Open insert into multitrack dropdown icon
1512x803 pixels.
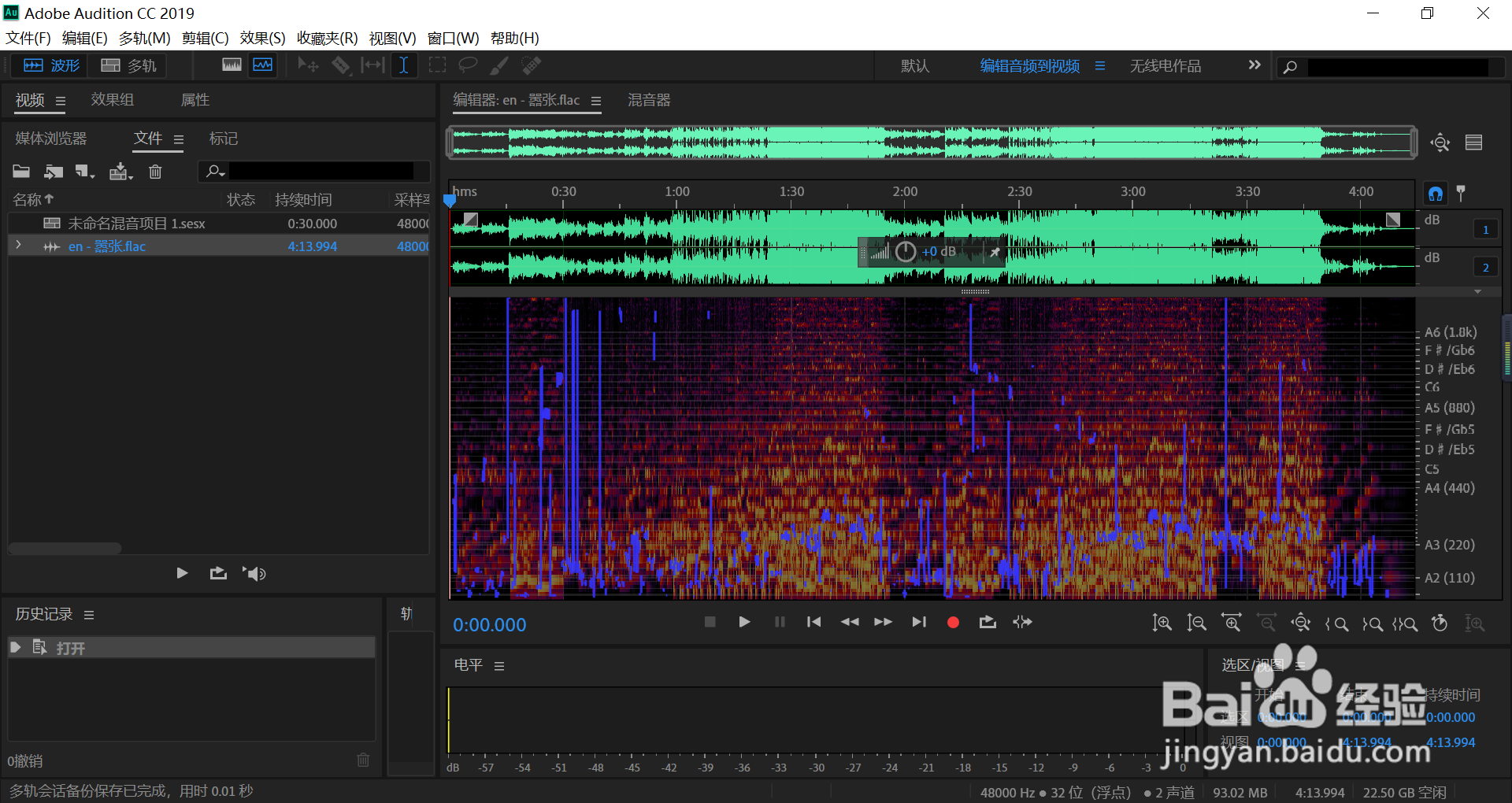tap(120, 171)
